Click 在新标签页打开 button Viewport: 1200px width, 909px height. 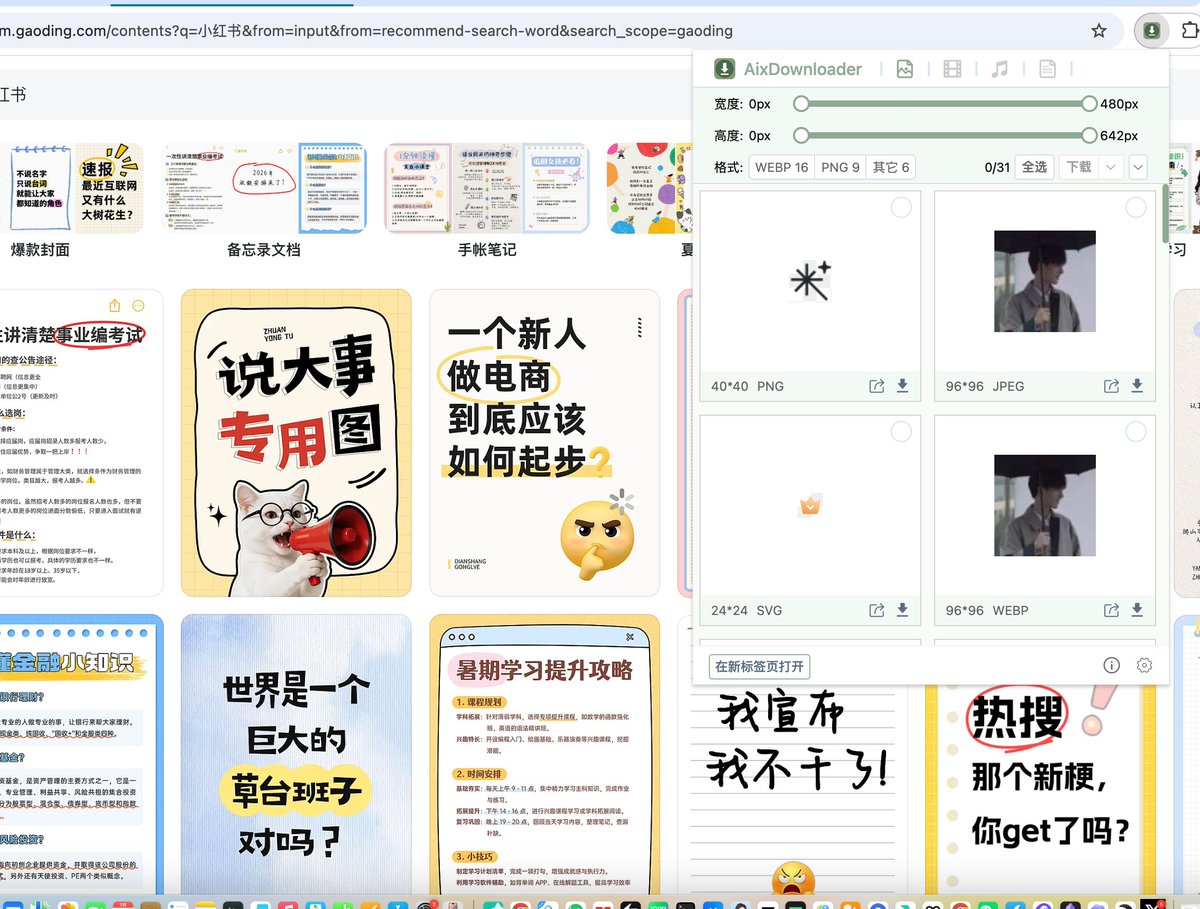click(760, 667)
